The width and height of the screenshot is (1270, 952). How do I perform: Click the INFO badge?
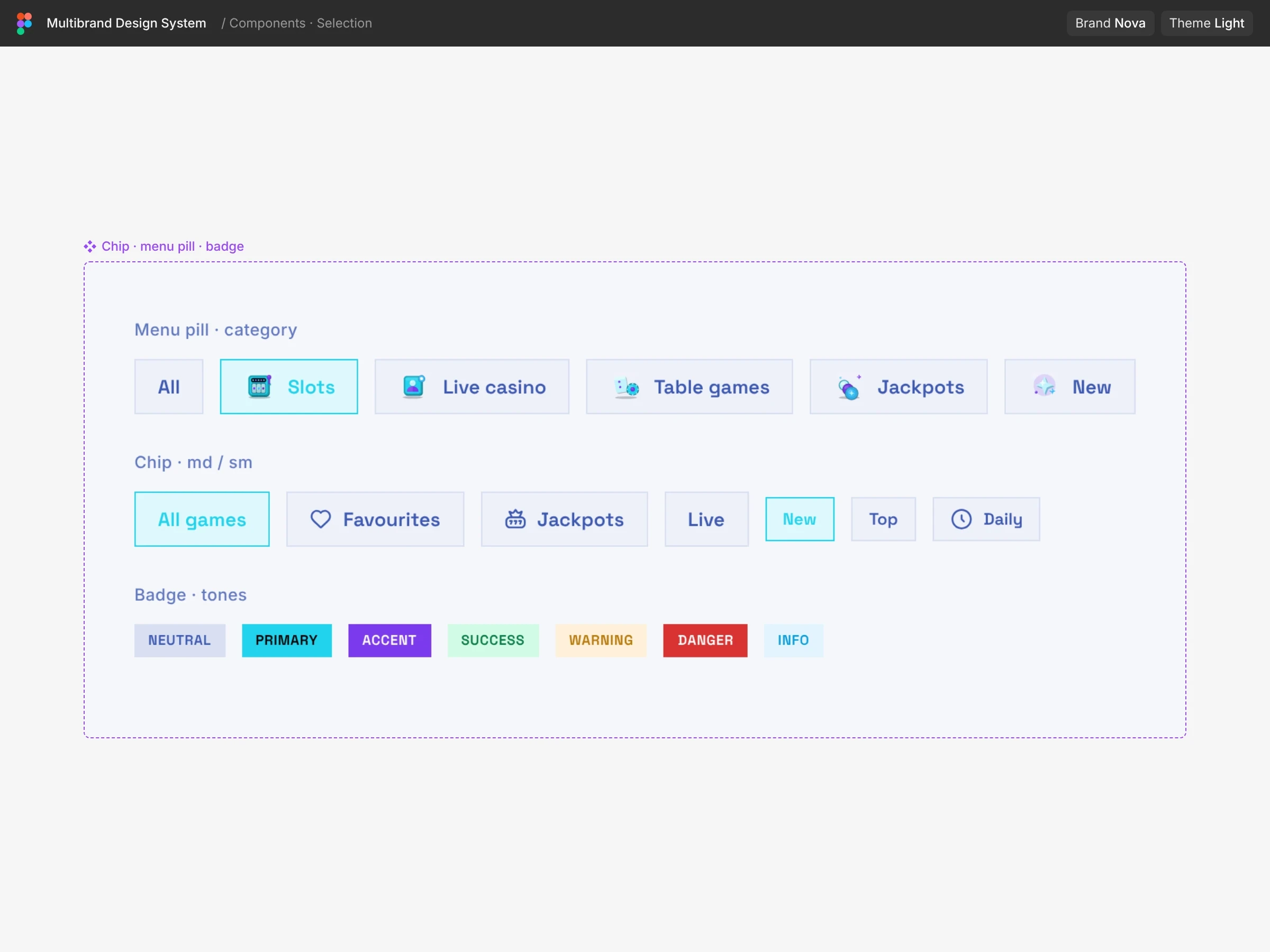[x=794, y=641]
